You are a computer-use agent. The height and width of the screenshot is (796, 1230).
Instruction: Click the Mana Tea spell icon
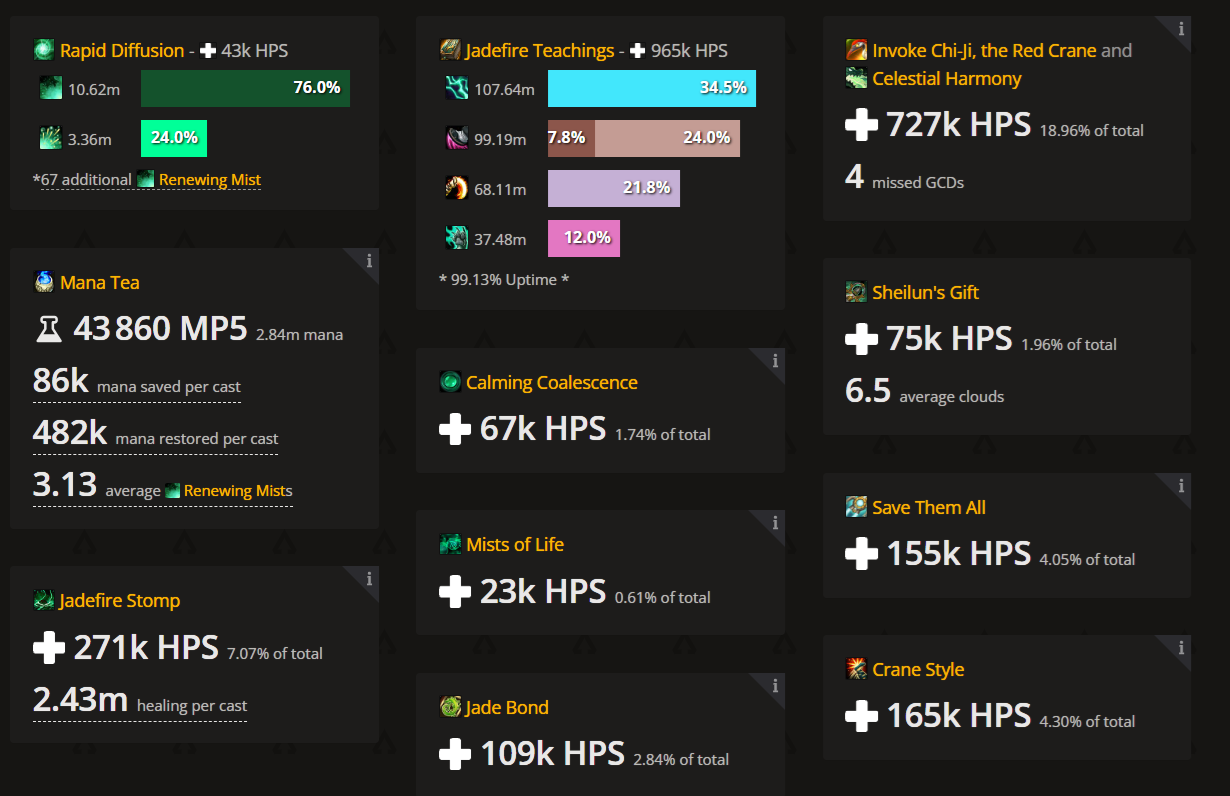44,282
